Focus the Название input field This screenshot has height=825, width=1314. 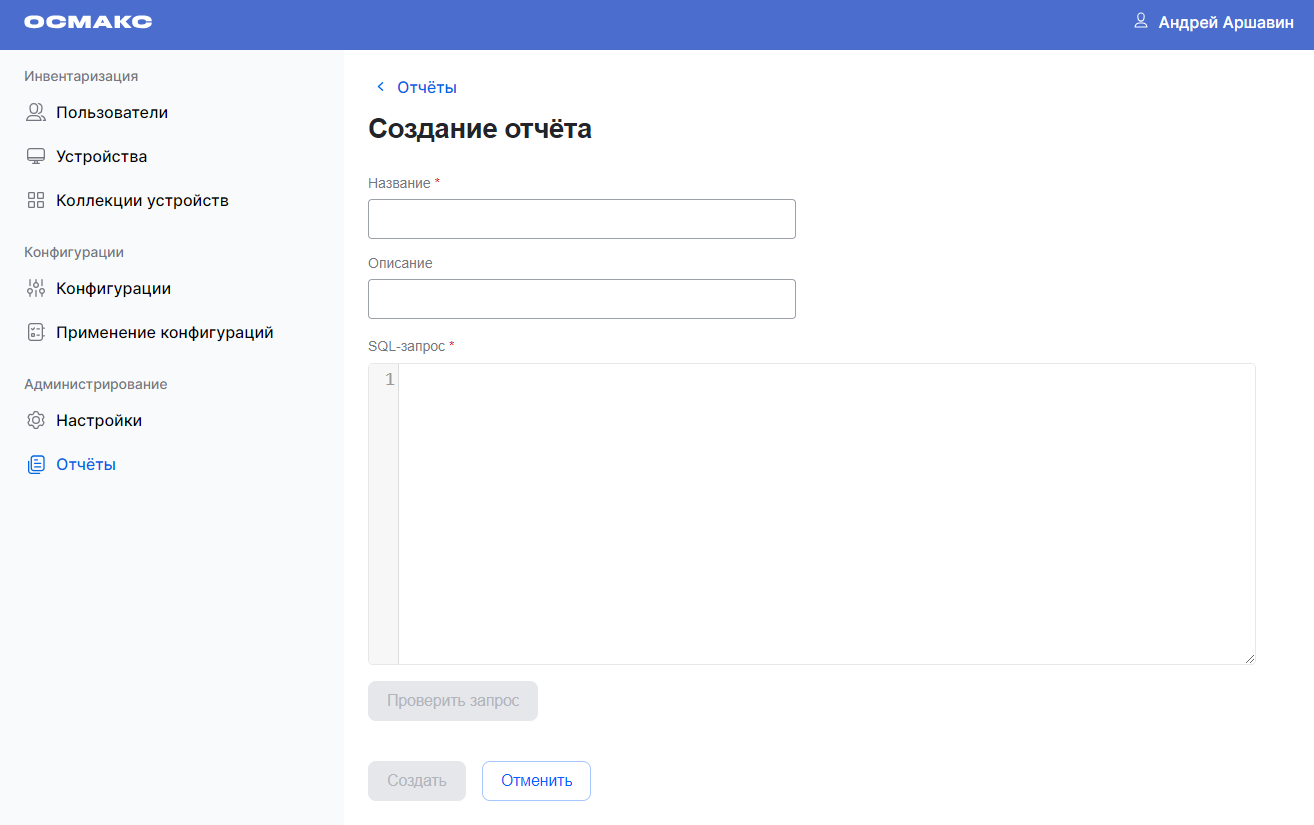tap(581, 219)
